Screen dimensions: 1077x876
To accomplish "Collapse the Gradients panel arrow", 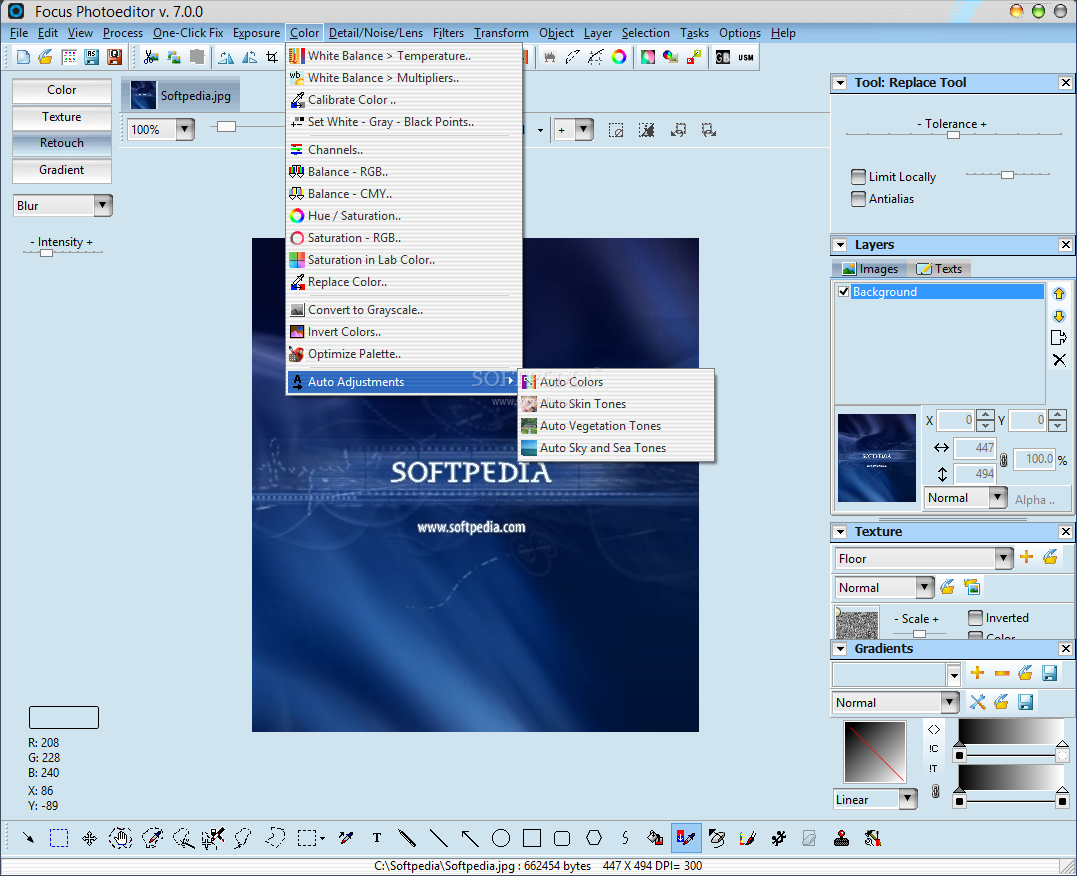I will [839, 649].
